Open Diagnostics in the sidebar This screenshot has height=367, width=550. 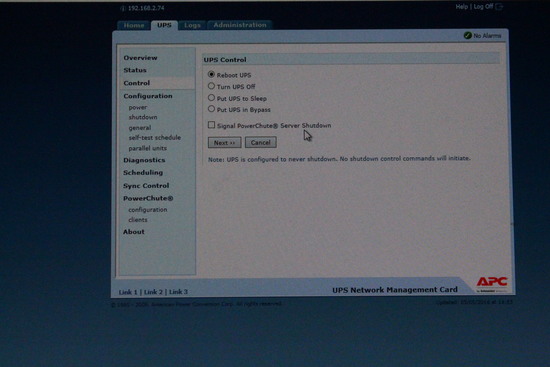(x=144, y=160)
